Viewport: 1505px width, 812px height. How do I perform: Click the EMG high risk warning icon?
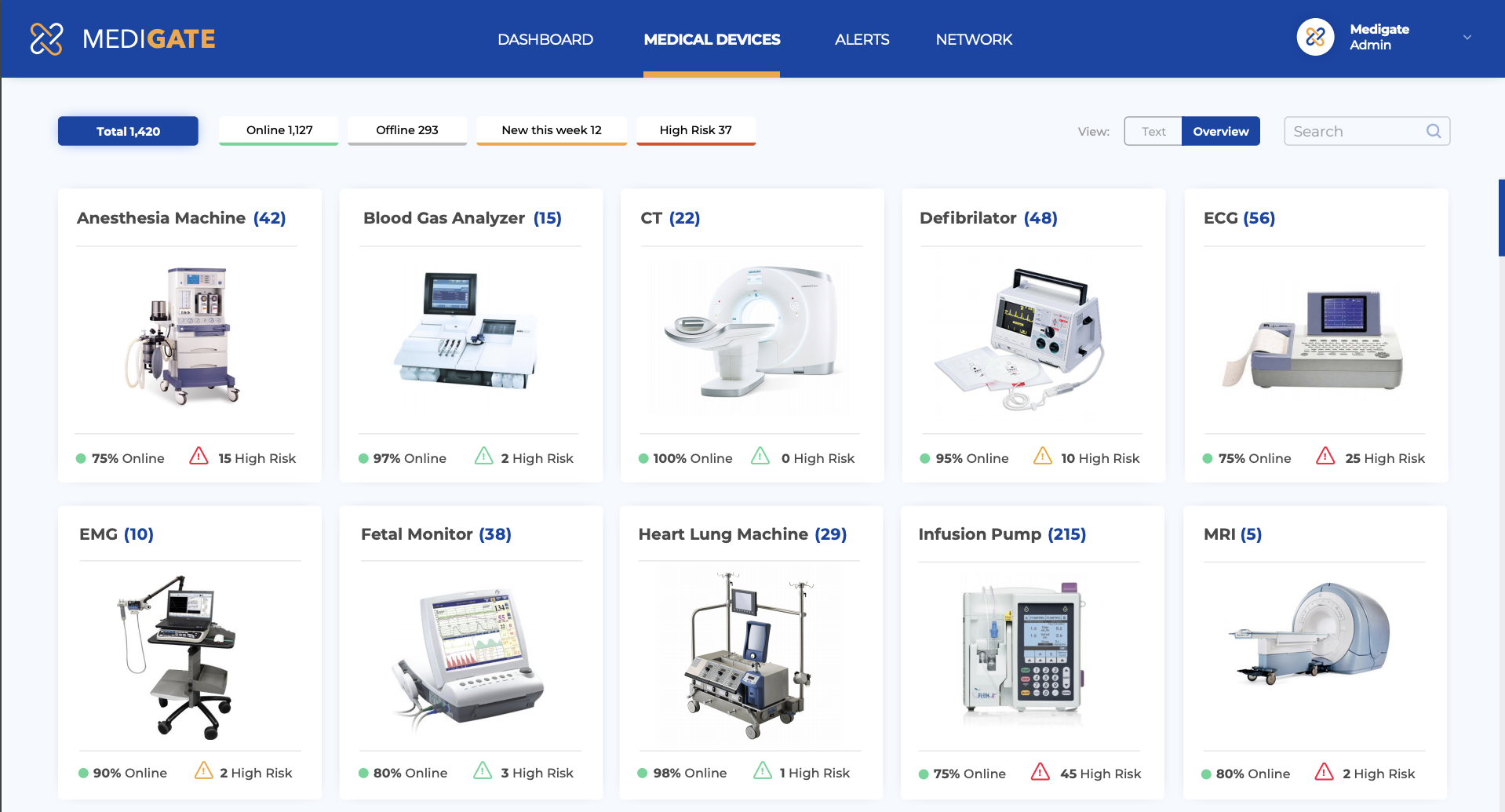click(x=203, y=770)
